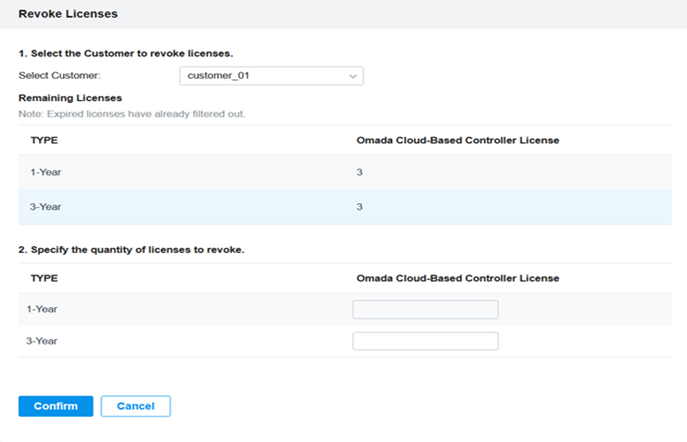
Task: Click the "Select Customer:" label
Action: coord(60,75)
